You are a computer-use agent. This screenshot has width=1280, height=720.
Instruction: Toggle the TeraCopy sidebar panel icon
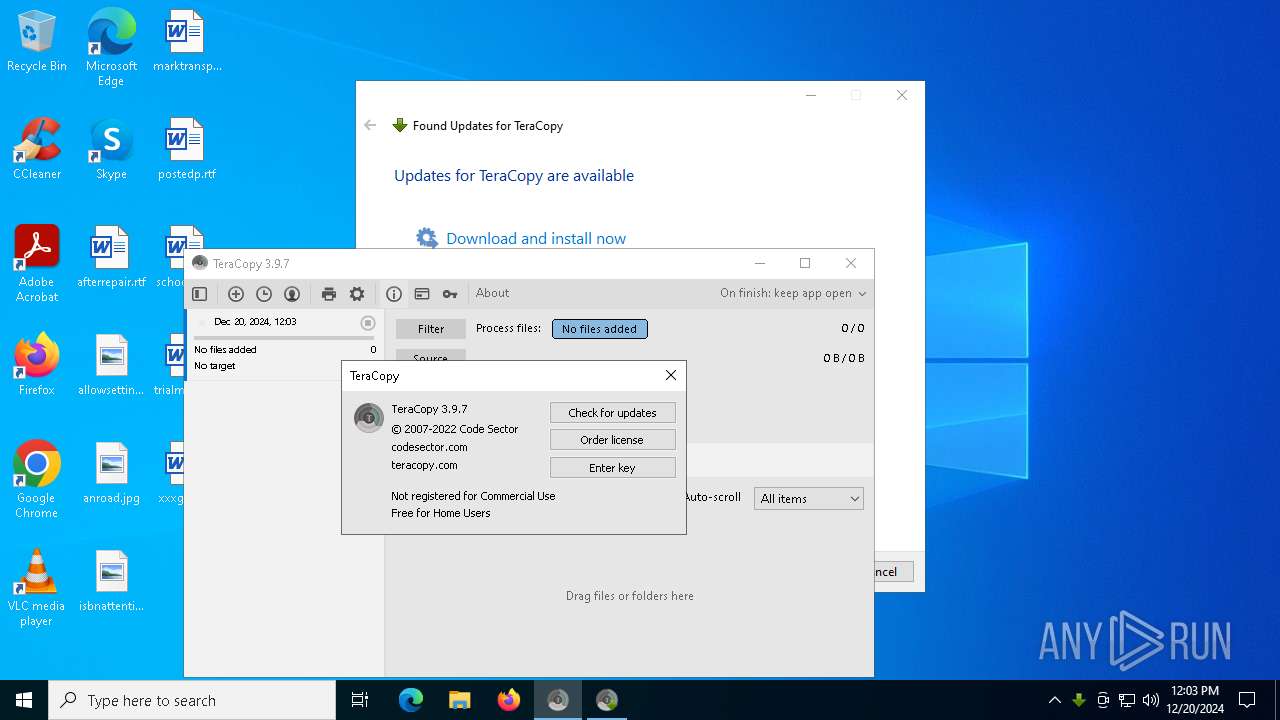(199, 294)
